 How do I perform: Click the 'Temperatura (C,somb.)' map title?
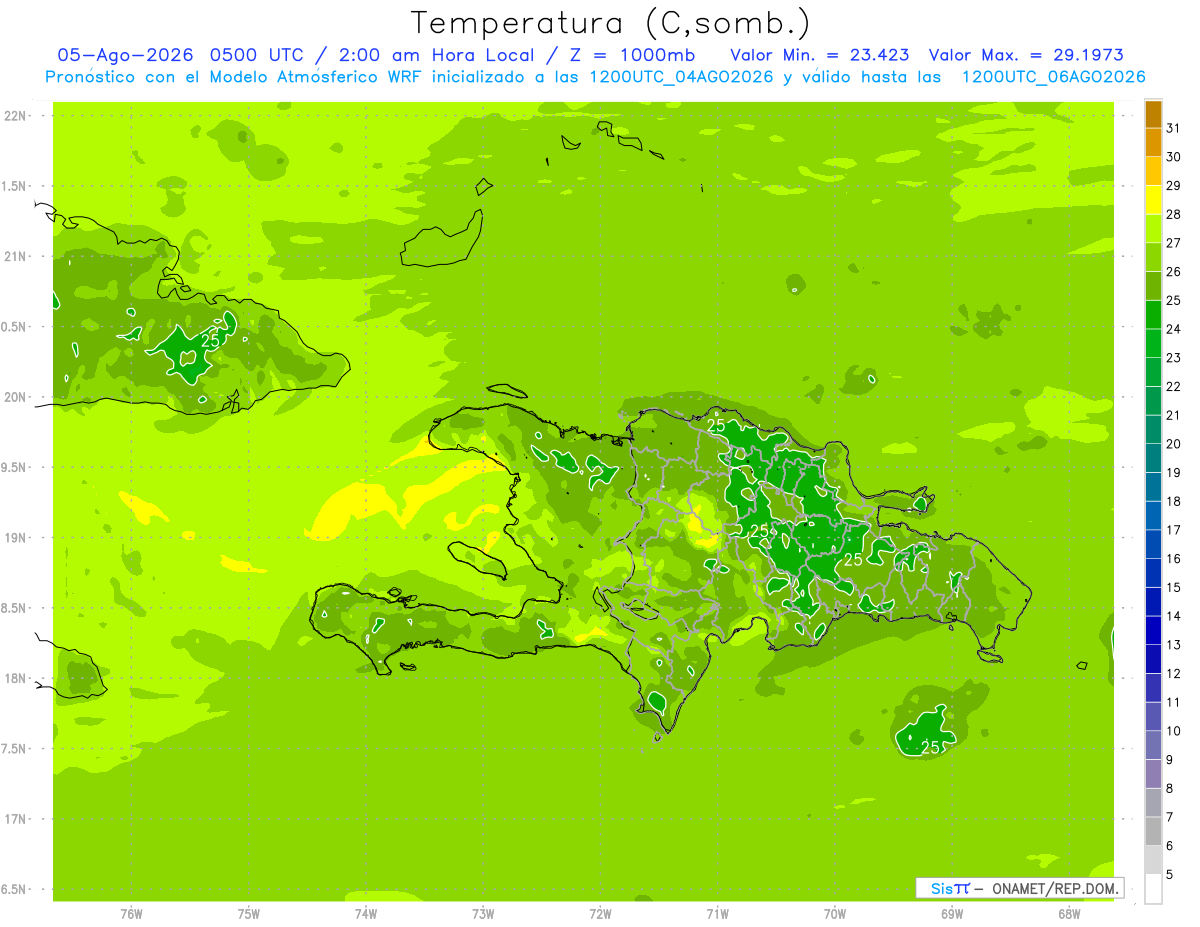tap(610, 23)
